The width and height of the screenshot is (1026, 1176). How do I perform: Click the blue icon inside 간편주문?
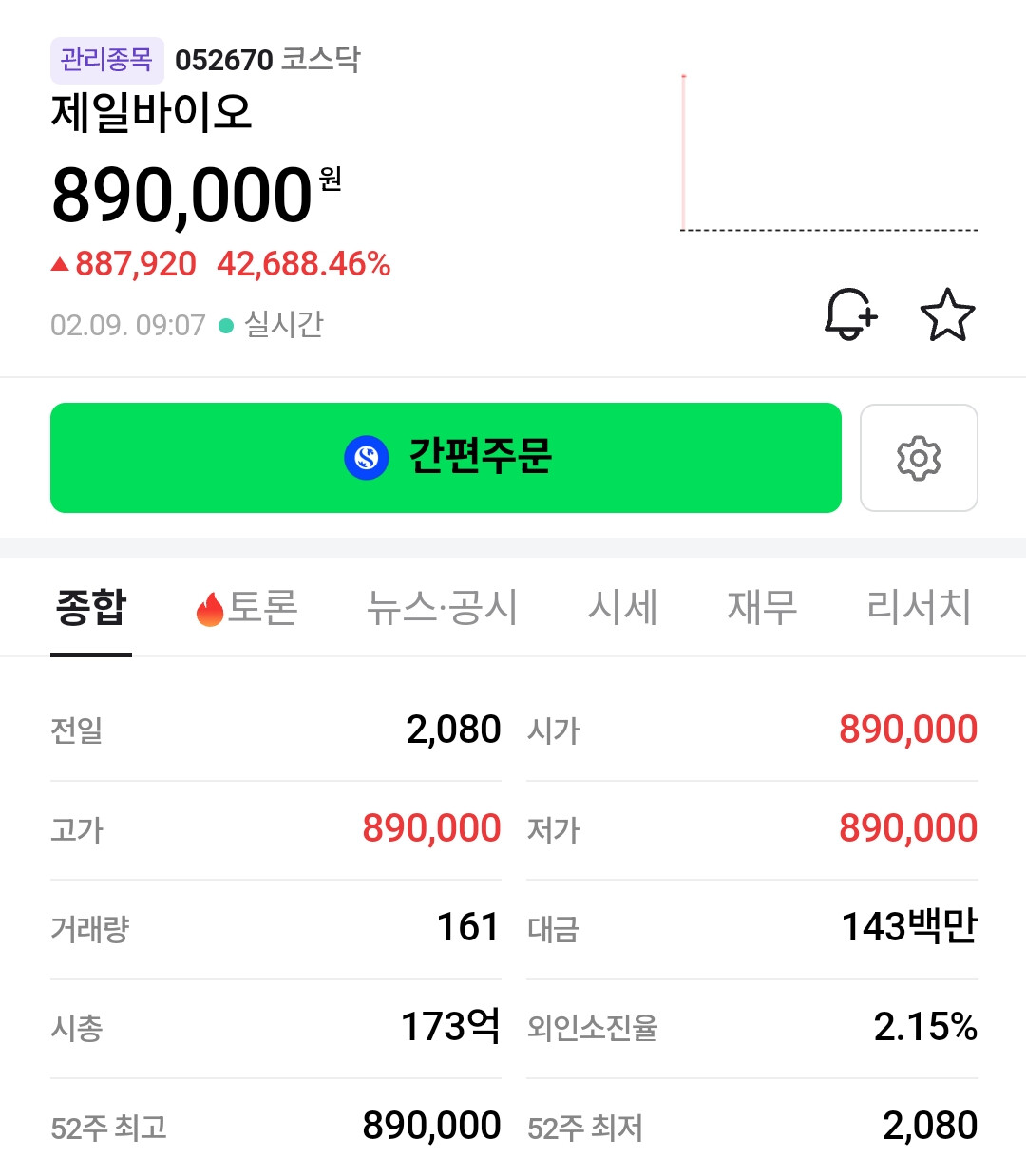(367, 458)
